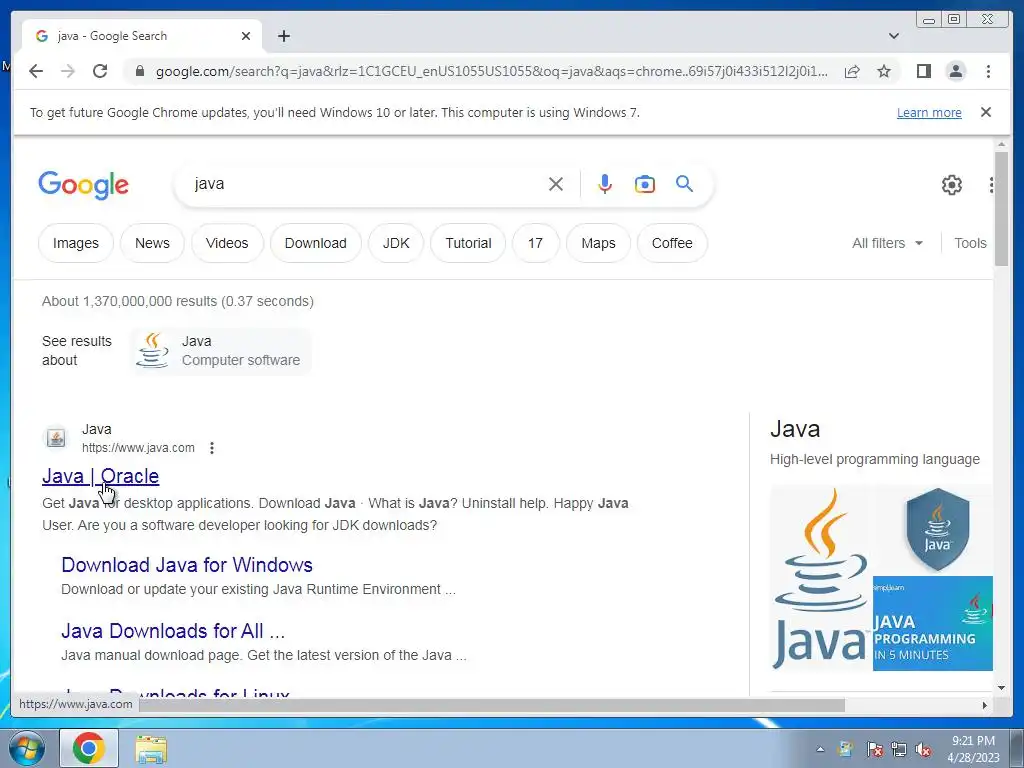This screenshot has height=768, width=1024.
Task: Open the Java Computer software result card
Action: [x=221, y=351]
